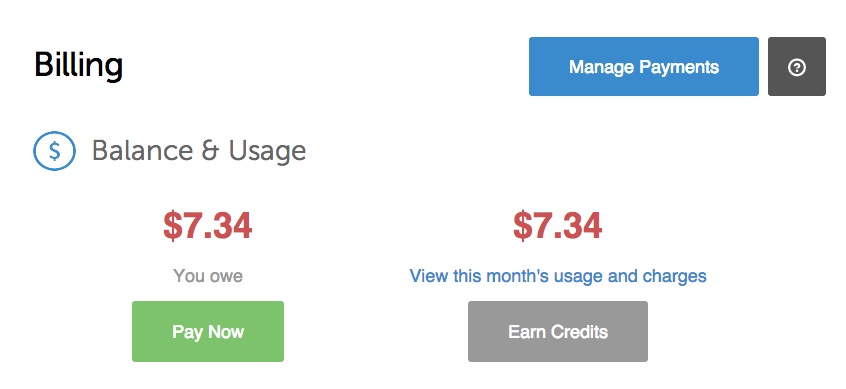Click the dollar sign circle icon
This screenshot has width=846, height=389.
pyautogui.click(x=54, y=151)
